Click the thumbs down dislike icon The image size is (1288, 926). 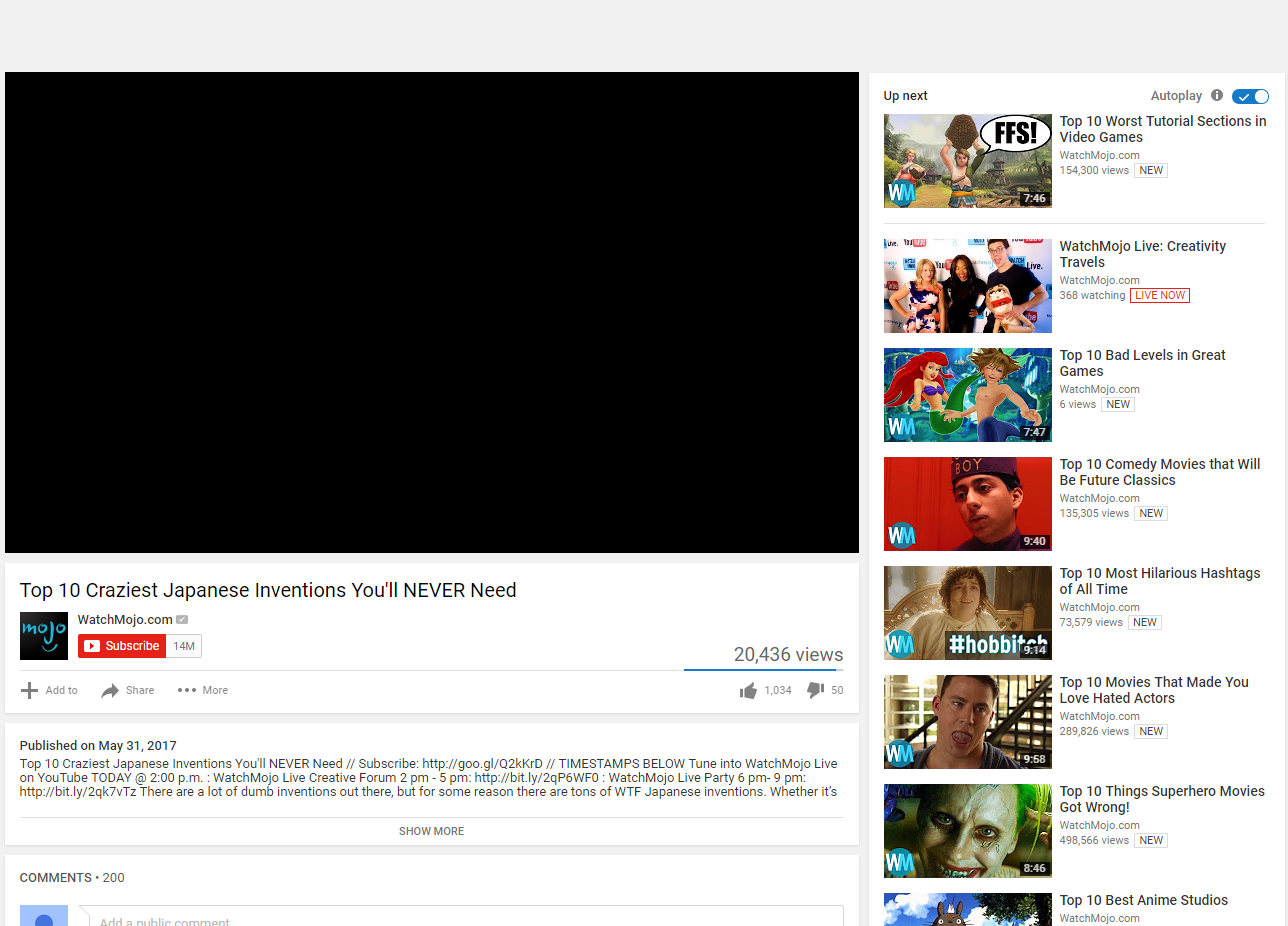[x=815, y=690]
